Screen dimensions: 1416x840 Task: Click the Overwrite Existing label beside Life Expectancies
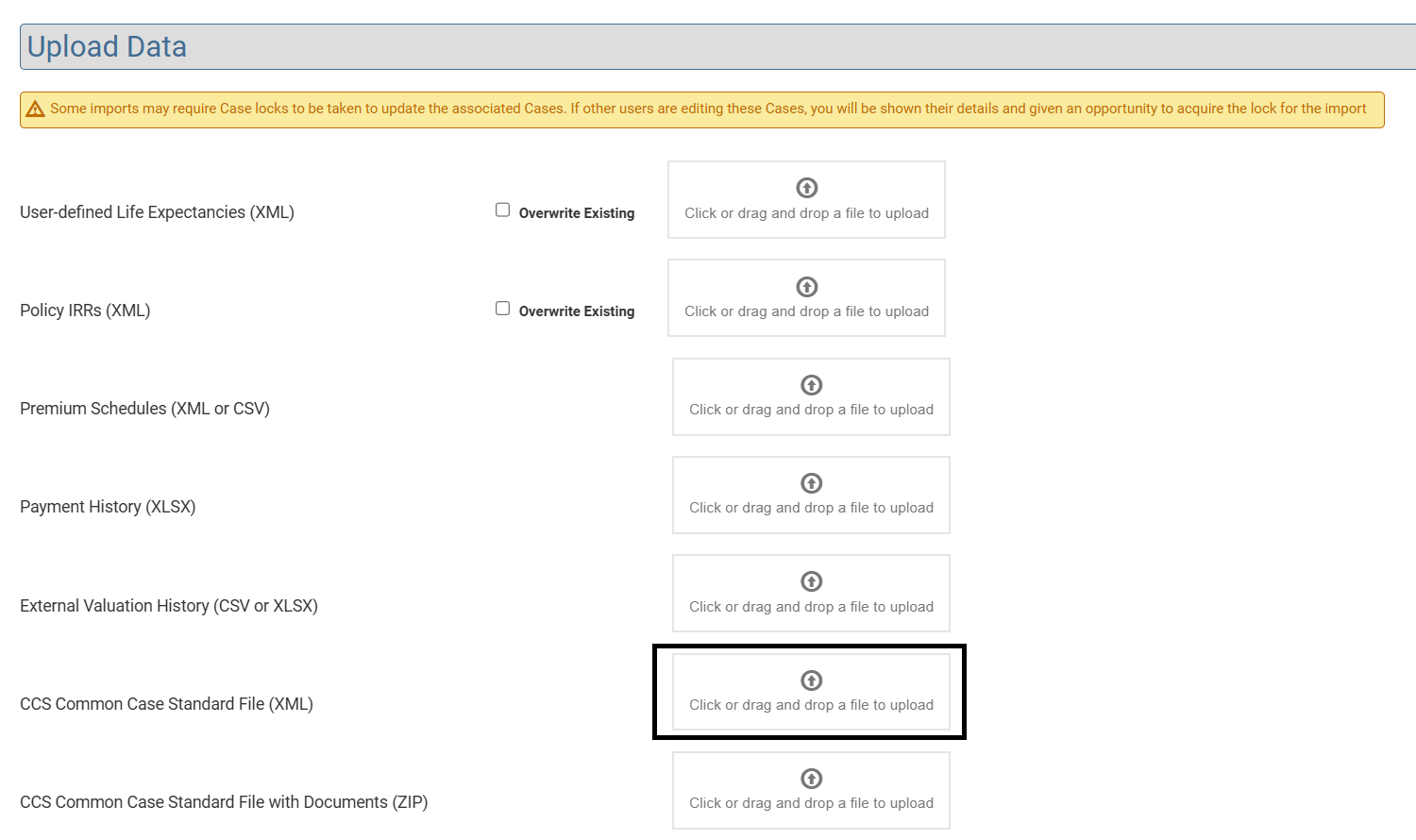click(x=576, y=213)
